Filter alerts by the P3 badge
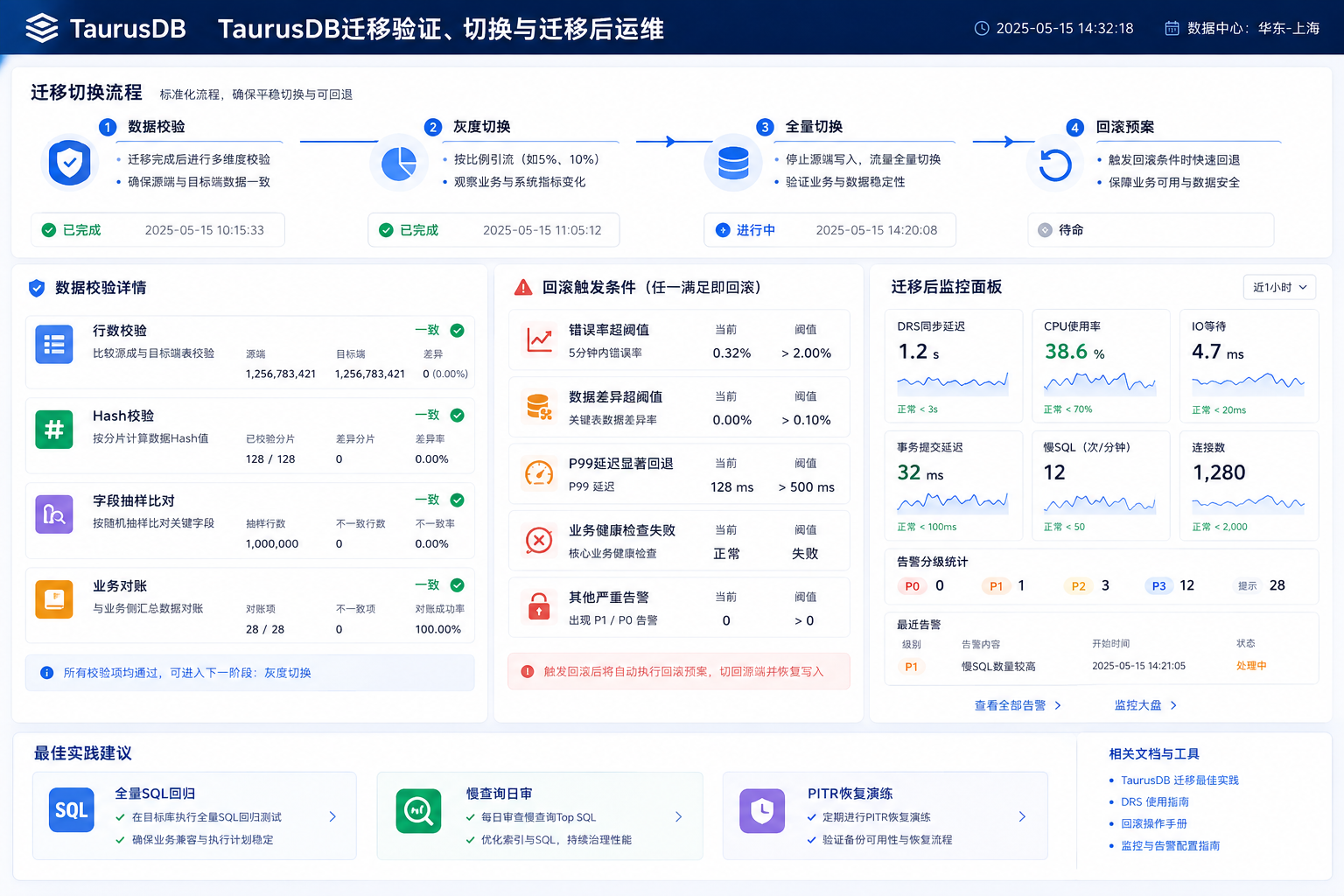 1158,586
